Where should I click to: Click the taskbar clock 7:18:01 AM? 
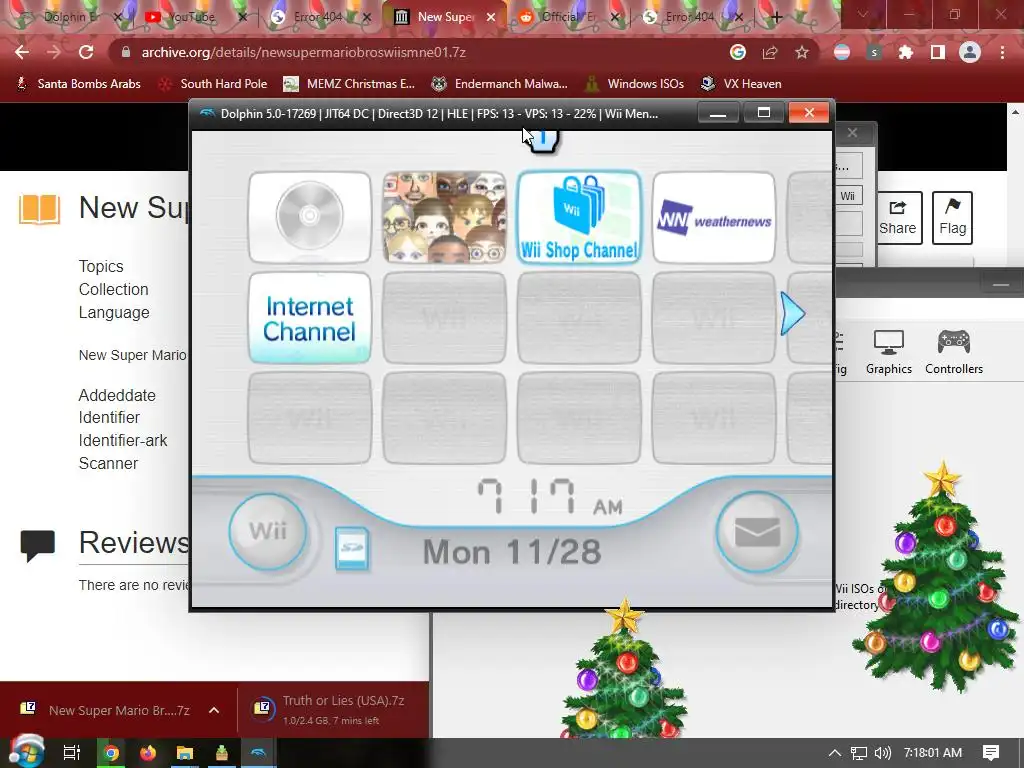pyautogui.click(x=933, y=753)
